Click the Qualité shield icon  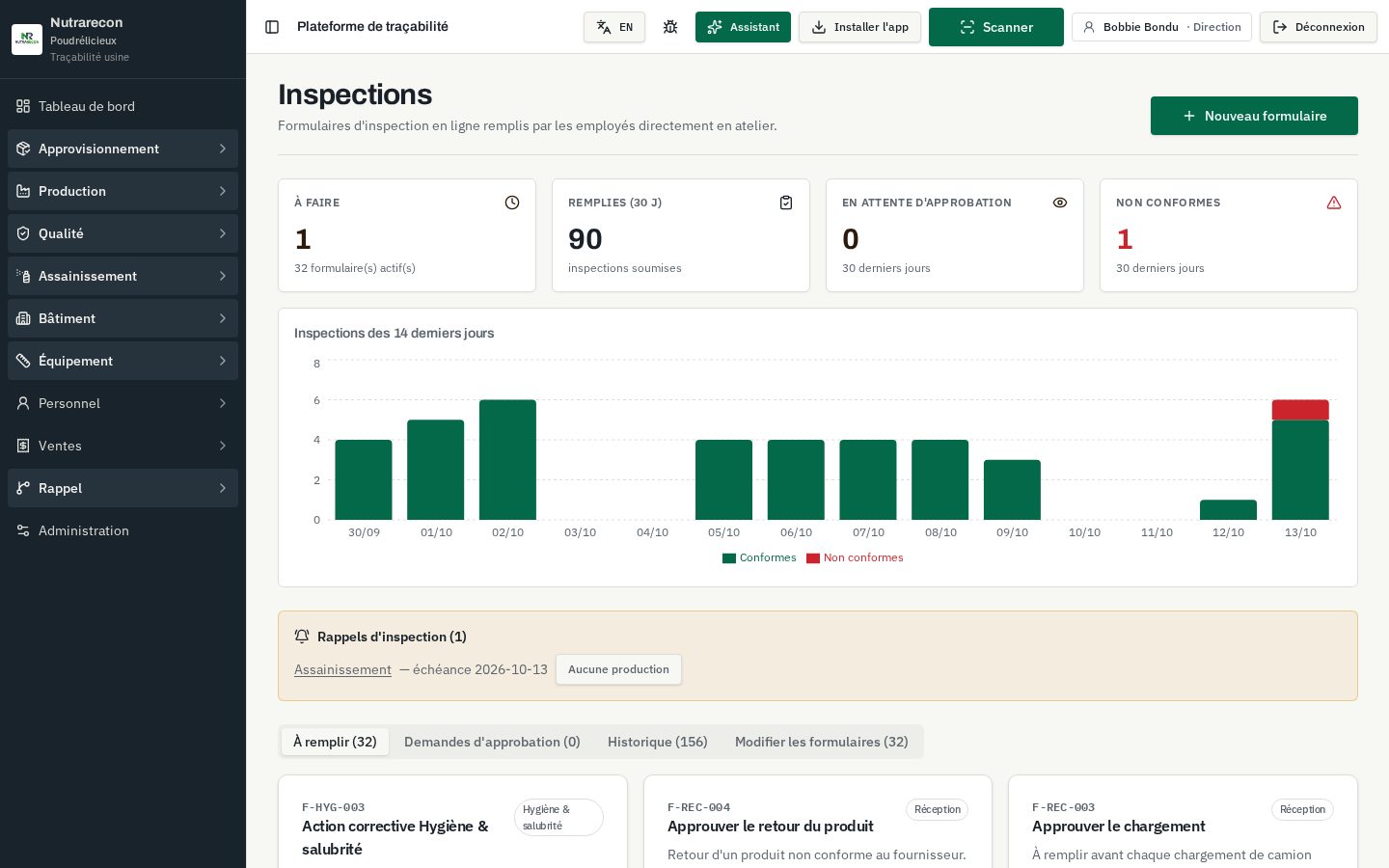coord(23,233)
